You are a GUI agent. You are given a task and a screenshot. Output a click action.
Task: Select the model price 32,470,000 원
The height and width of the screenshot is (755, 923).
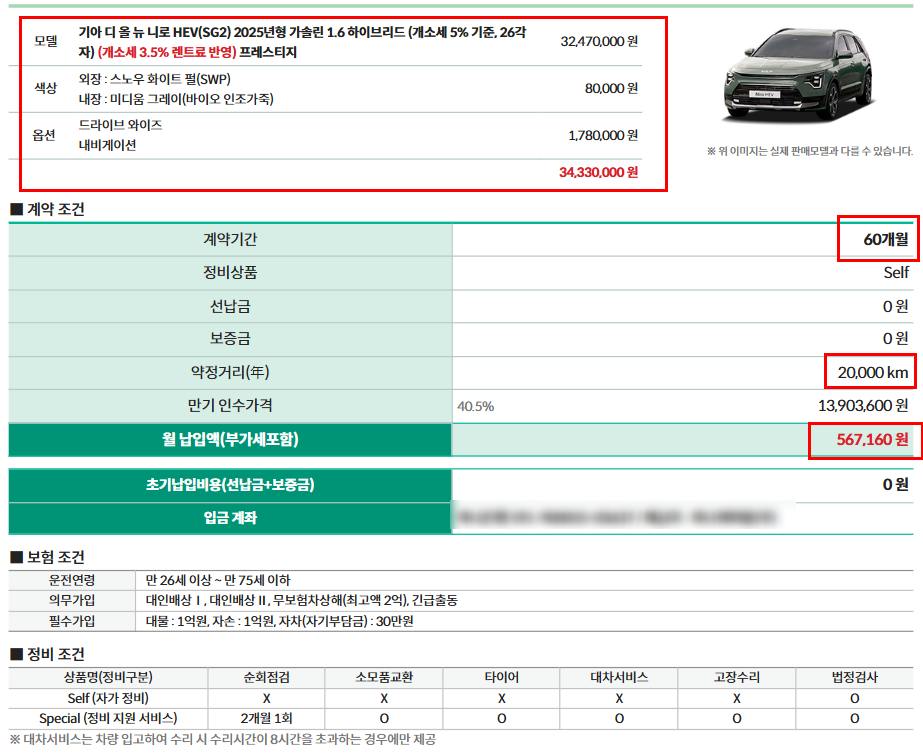click(x=599, y=41)
